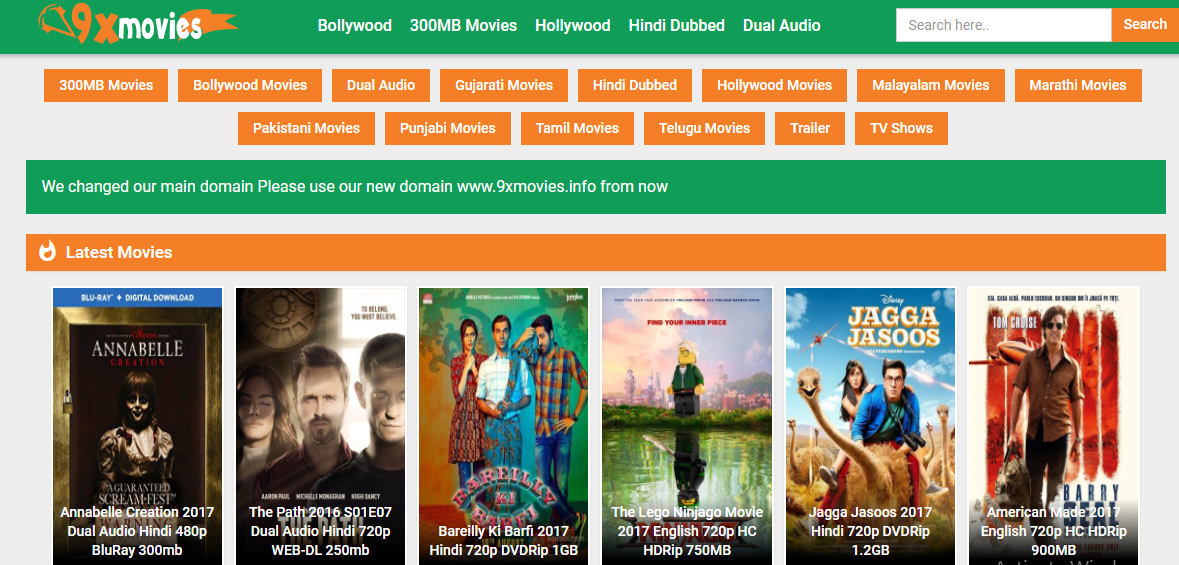Click American Made 2017 English title link

[x=1053, y=531]
